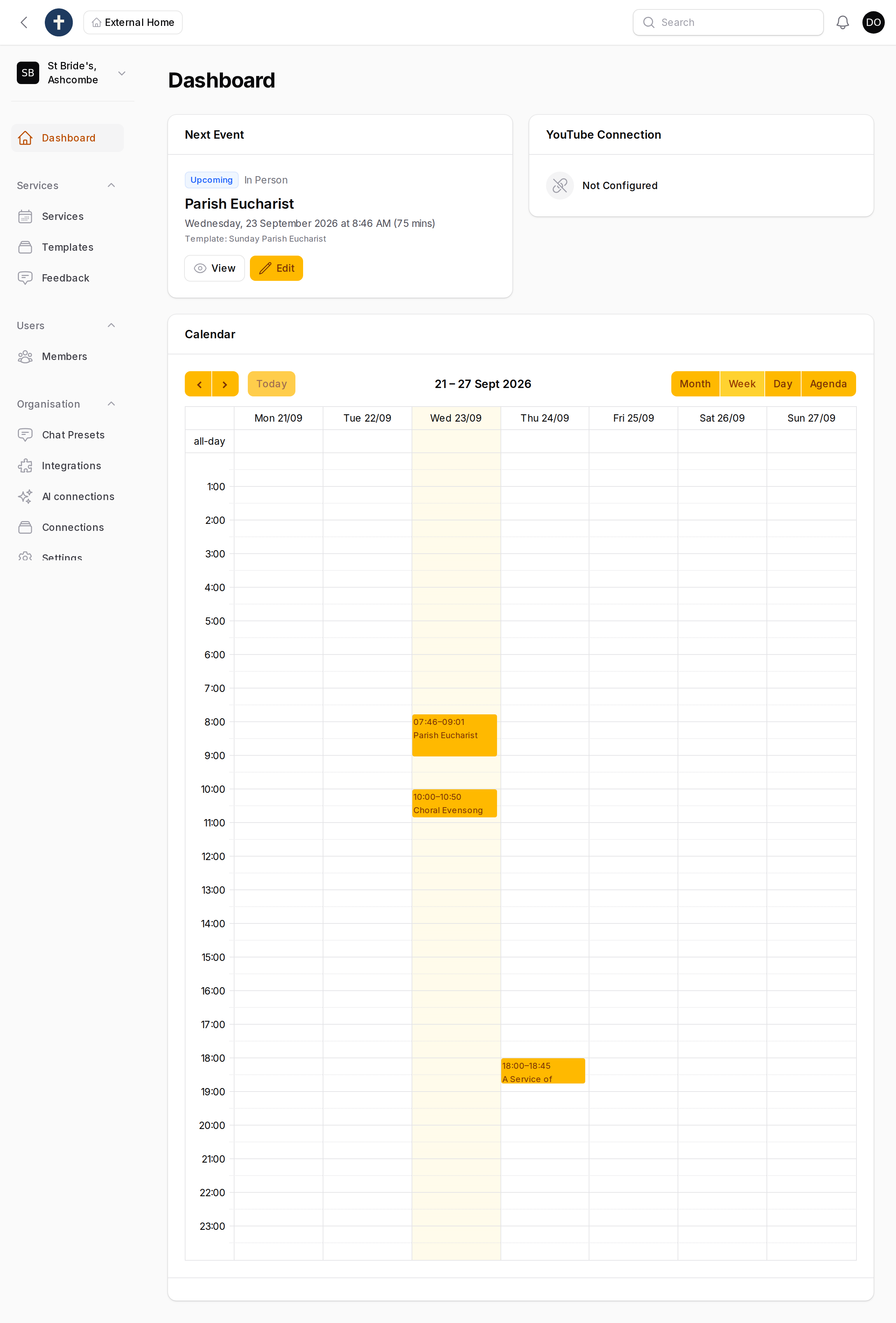Go to the next calendar week

click(x=225, y=384)
